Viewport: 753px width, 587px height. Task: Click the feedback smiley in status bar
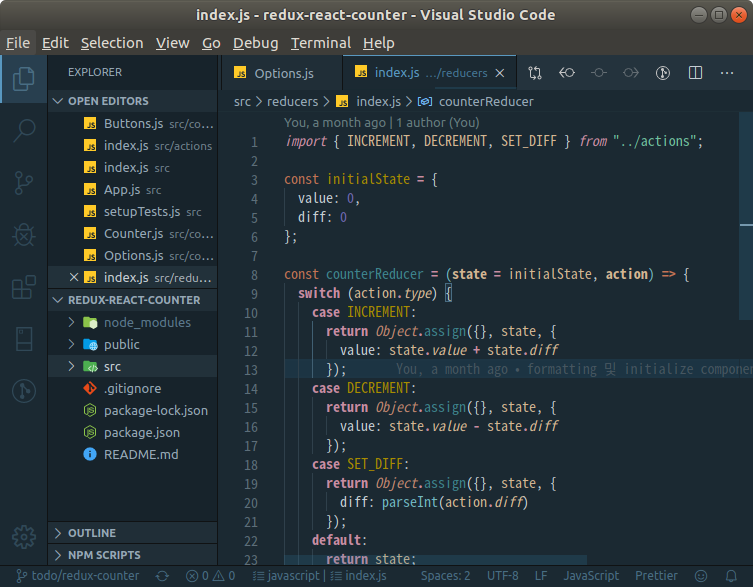click(701, 576)
